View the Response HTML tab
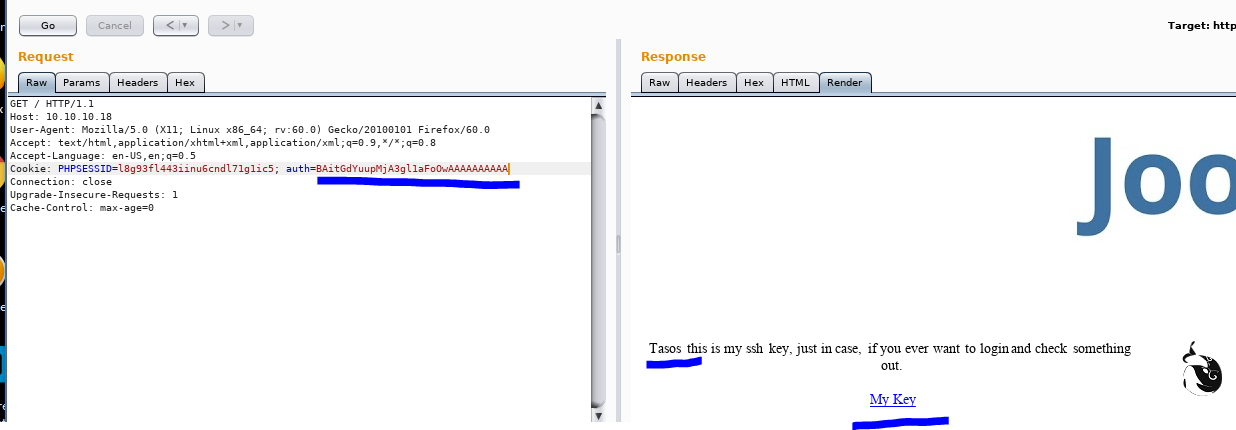1236x430 pixels. [795, 83]
